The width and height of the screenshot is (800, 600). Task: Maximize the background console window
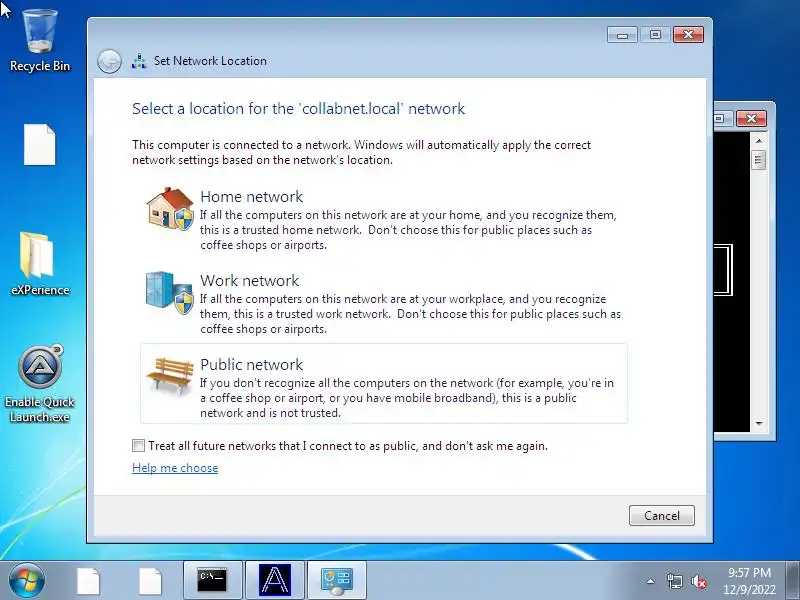tap(719, 119)
